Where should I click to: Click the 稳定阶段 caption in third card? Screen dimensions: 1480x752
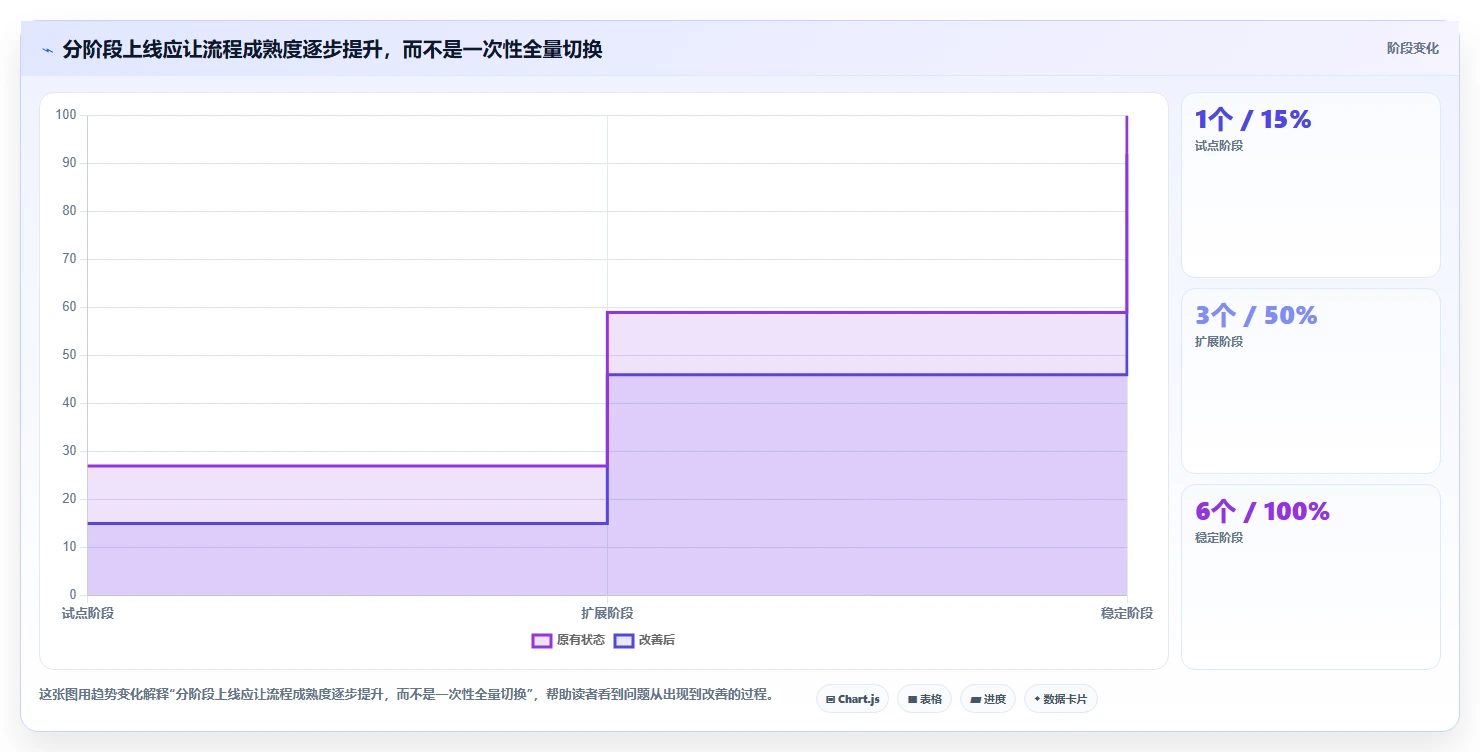(x=1219, y=538)
